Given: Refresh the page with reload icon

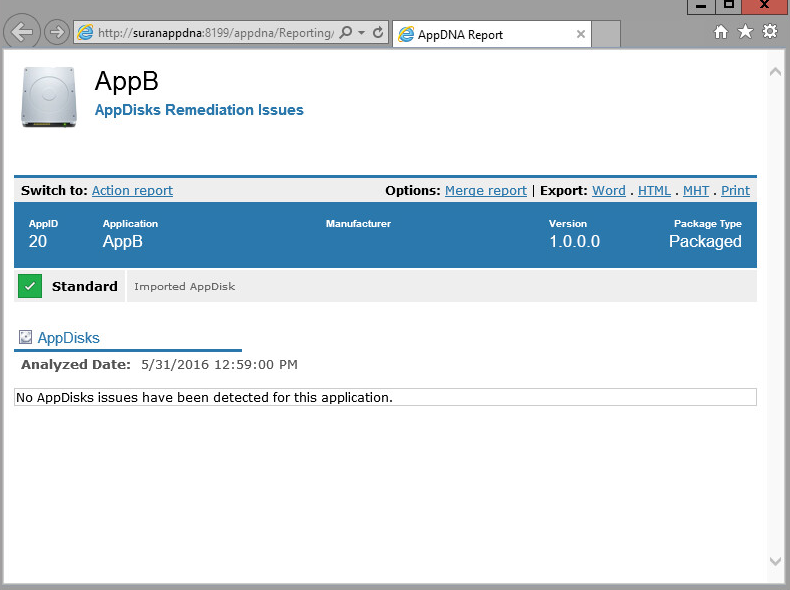Looking at the screenshot, I should point(378,32).
